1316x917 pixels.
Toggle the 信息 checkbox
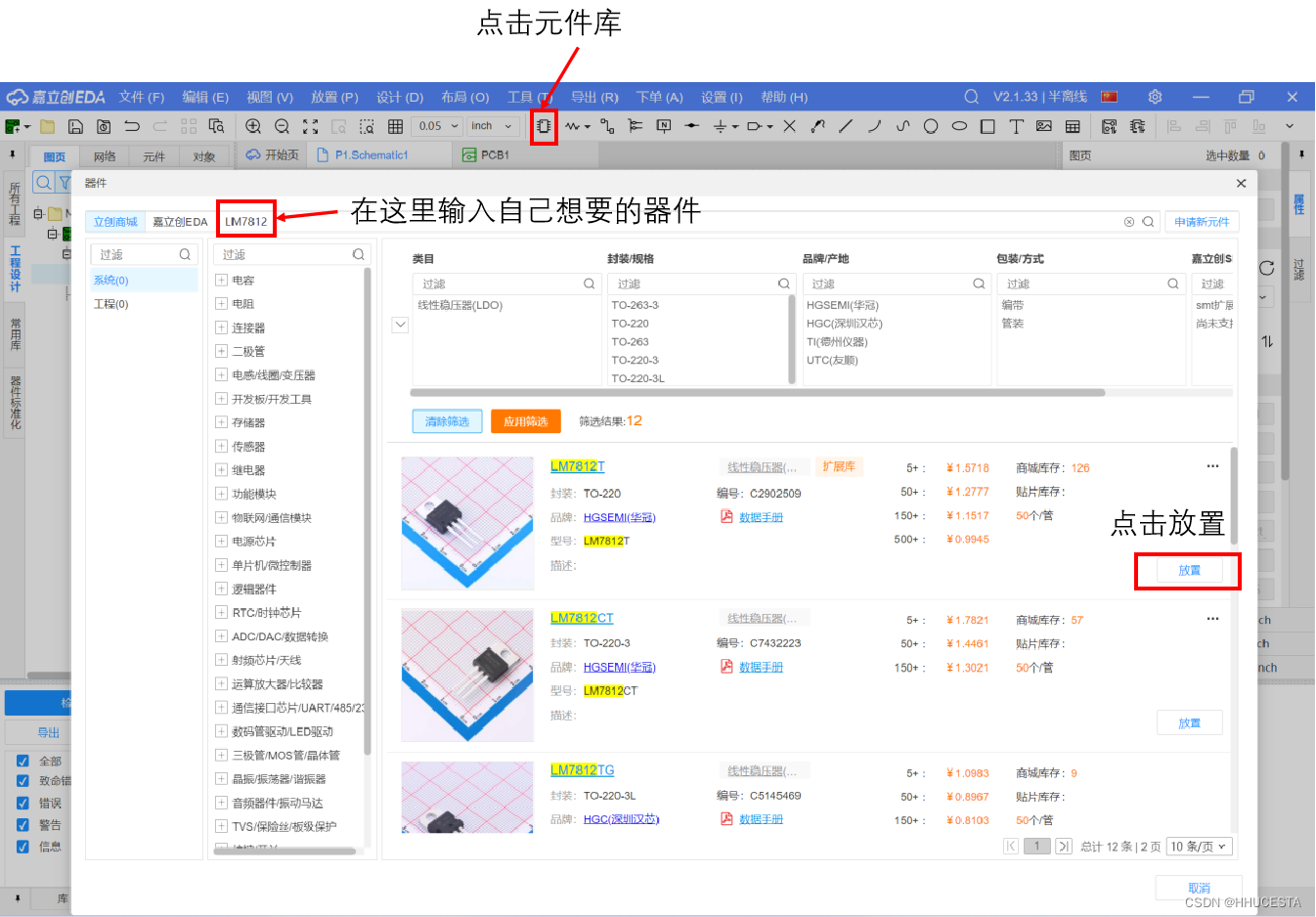pyautogui.click(x=22, y=847)
